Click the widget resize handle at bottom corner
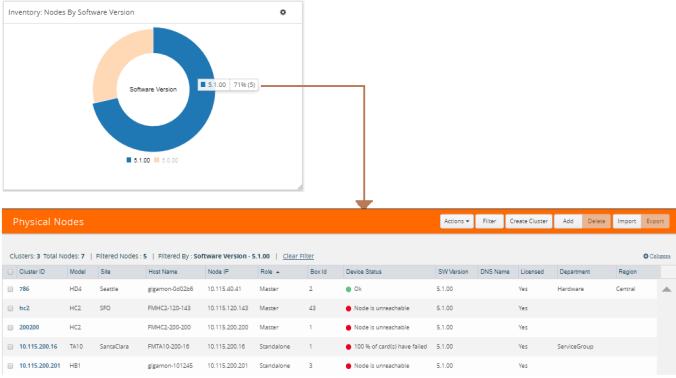Screen dimensions: 676x378 299,187
